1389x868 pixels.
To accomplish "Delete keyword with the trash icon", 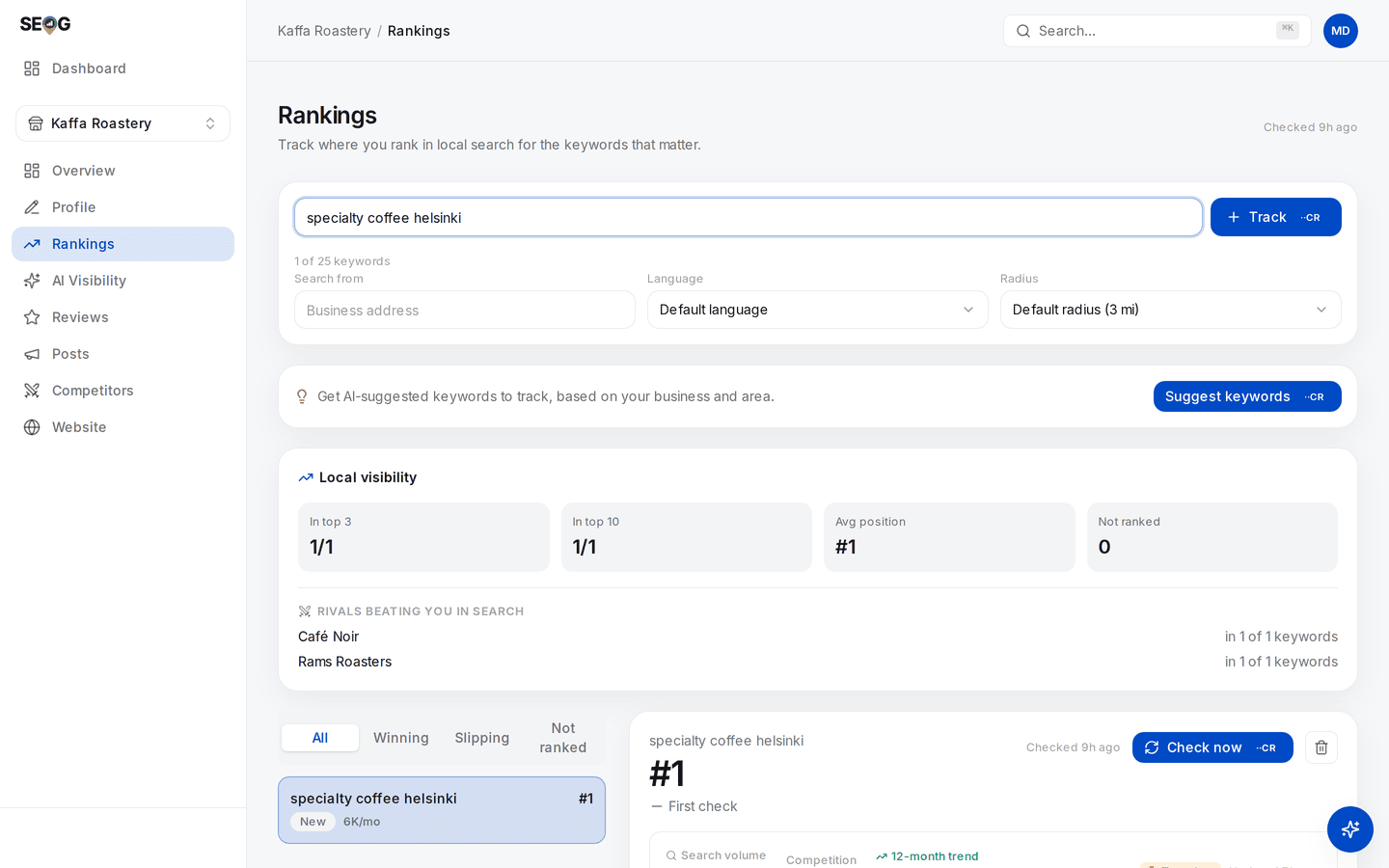I will pyautogui.click(x=1321, y=747).
